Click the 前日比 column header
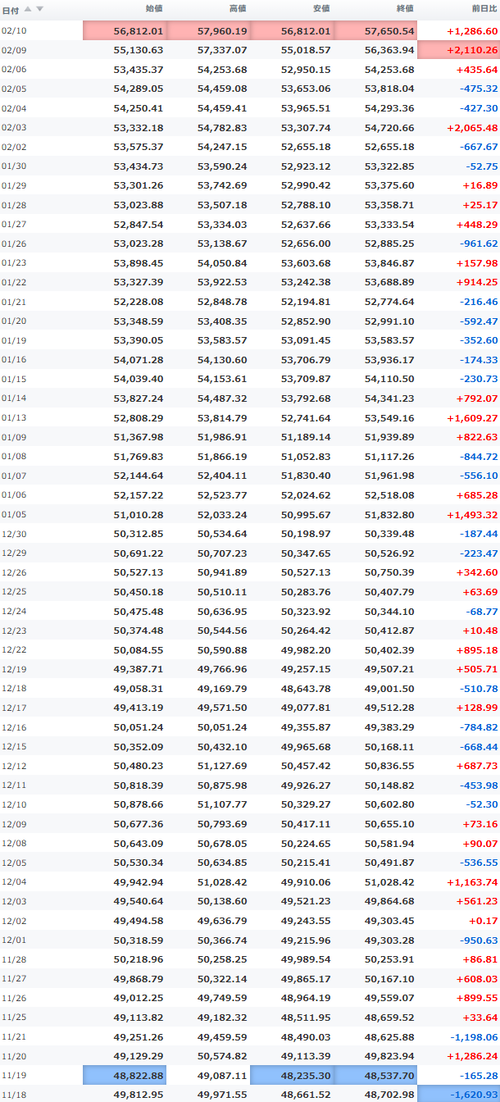Screen dimensions: 500x1102 click(x=484, y=9)
